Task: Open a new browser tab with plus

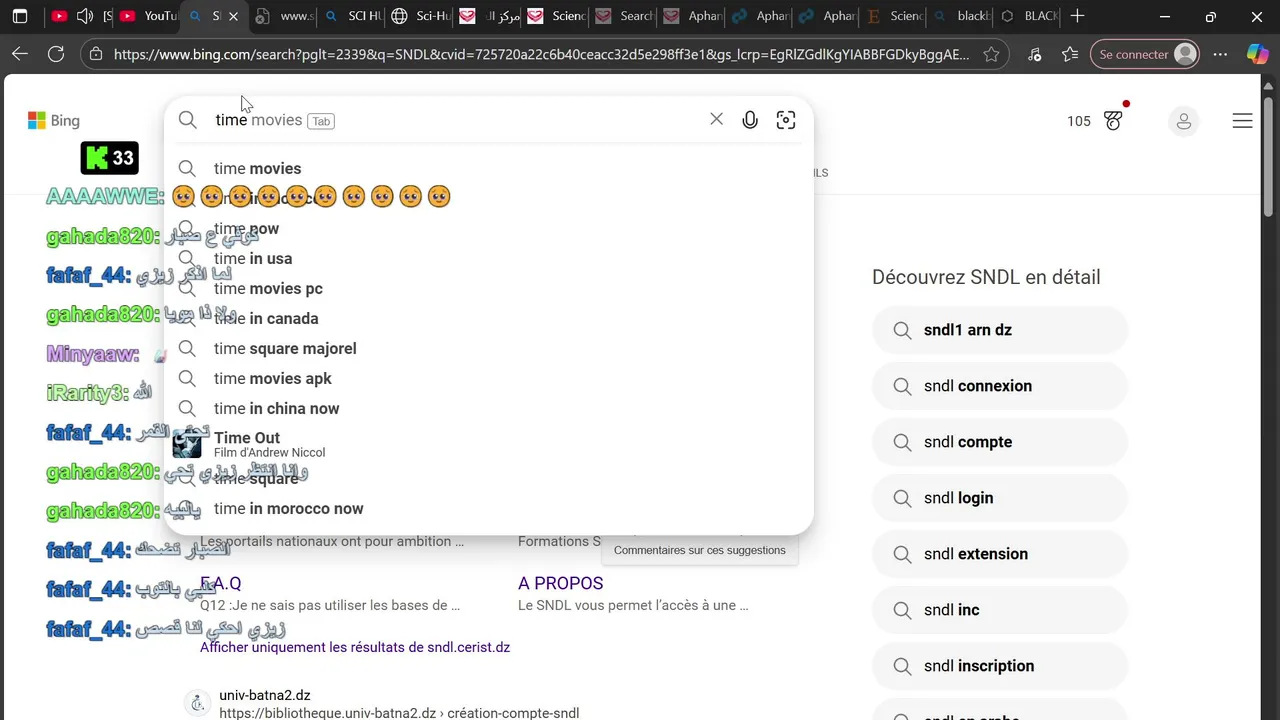Action: pos(1077,16)
